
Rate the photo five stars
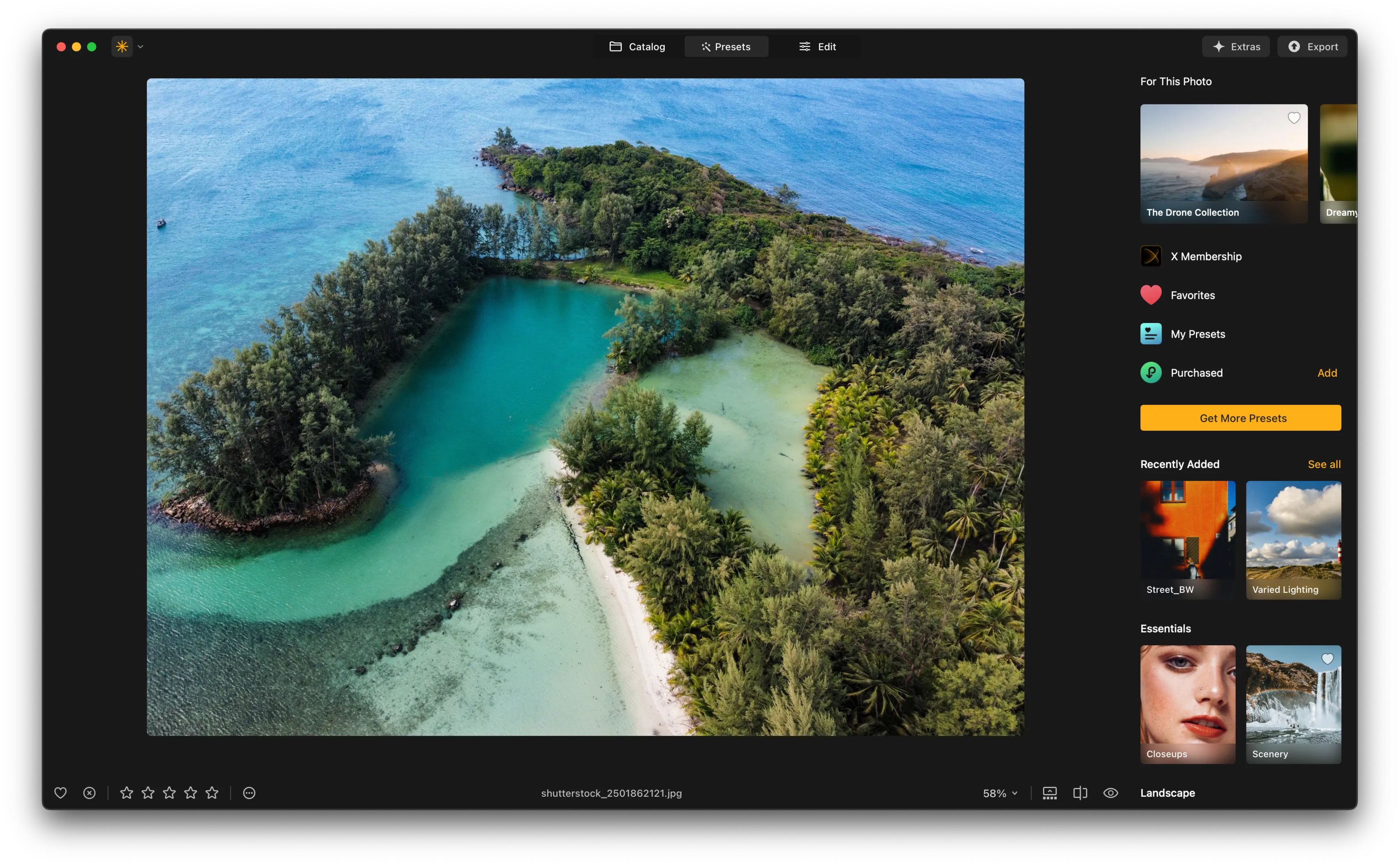(x=212, y=793)
